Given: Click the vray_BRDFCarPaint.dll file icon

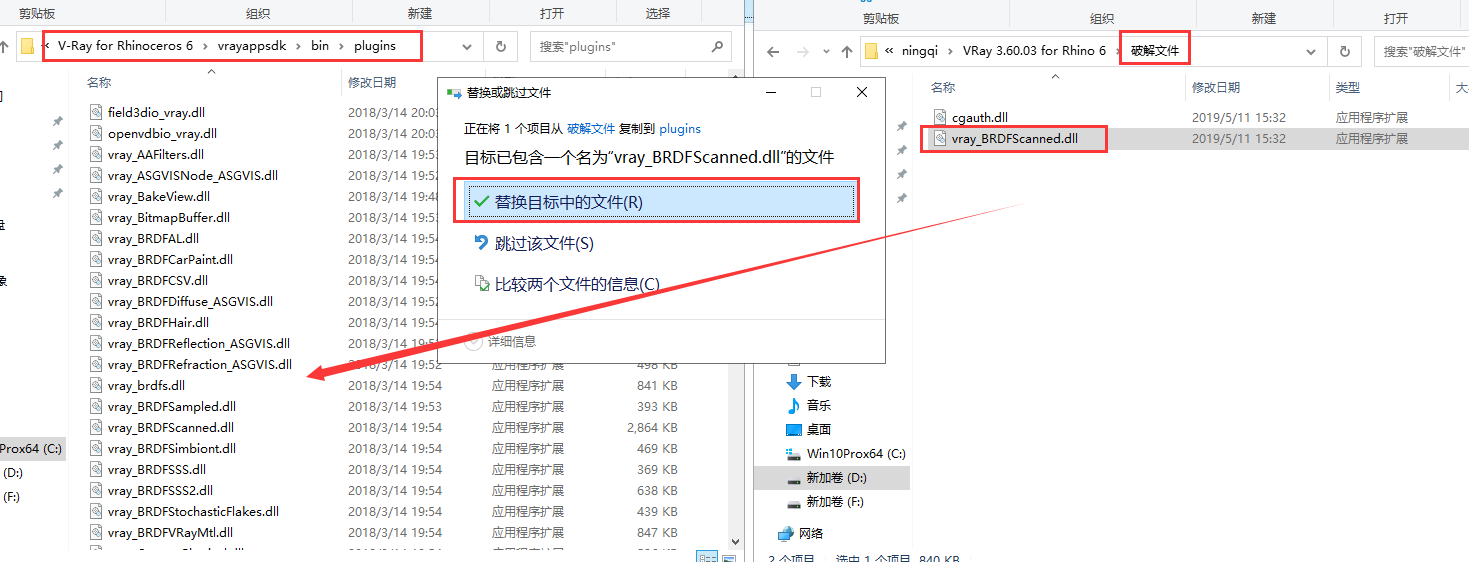Looking at the screenshot, I should click(96, 259).
